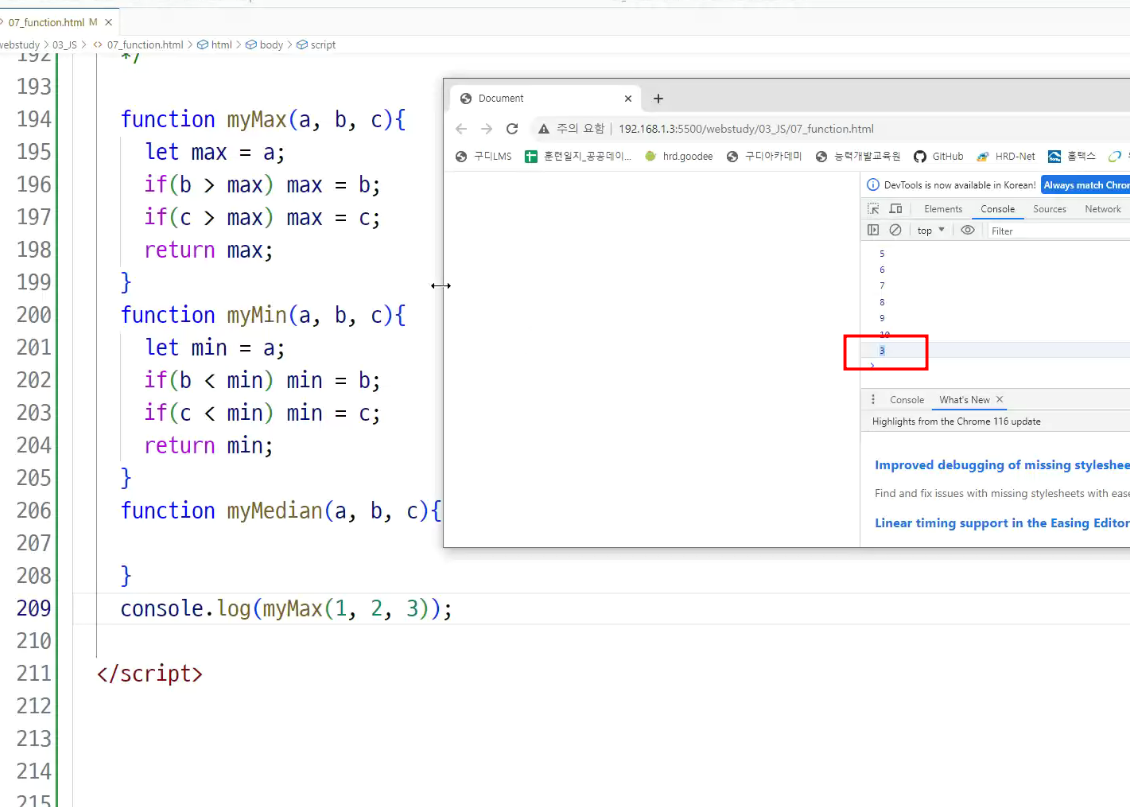Go back in Chrome
The width and height of the screenshot is (1130, 807).
pyautogui.click(x=461, y=129)
